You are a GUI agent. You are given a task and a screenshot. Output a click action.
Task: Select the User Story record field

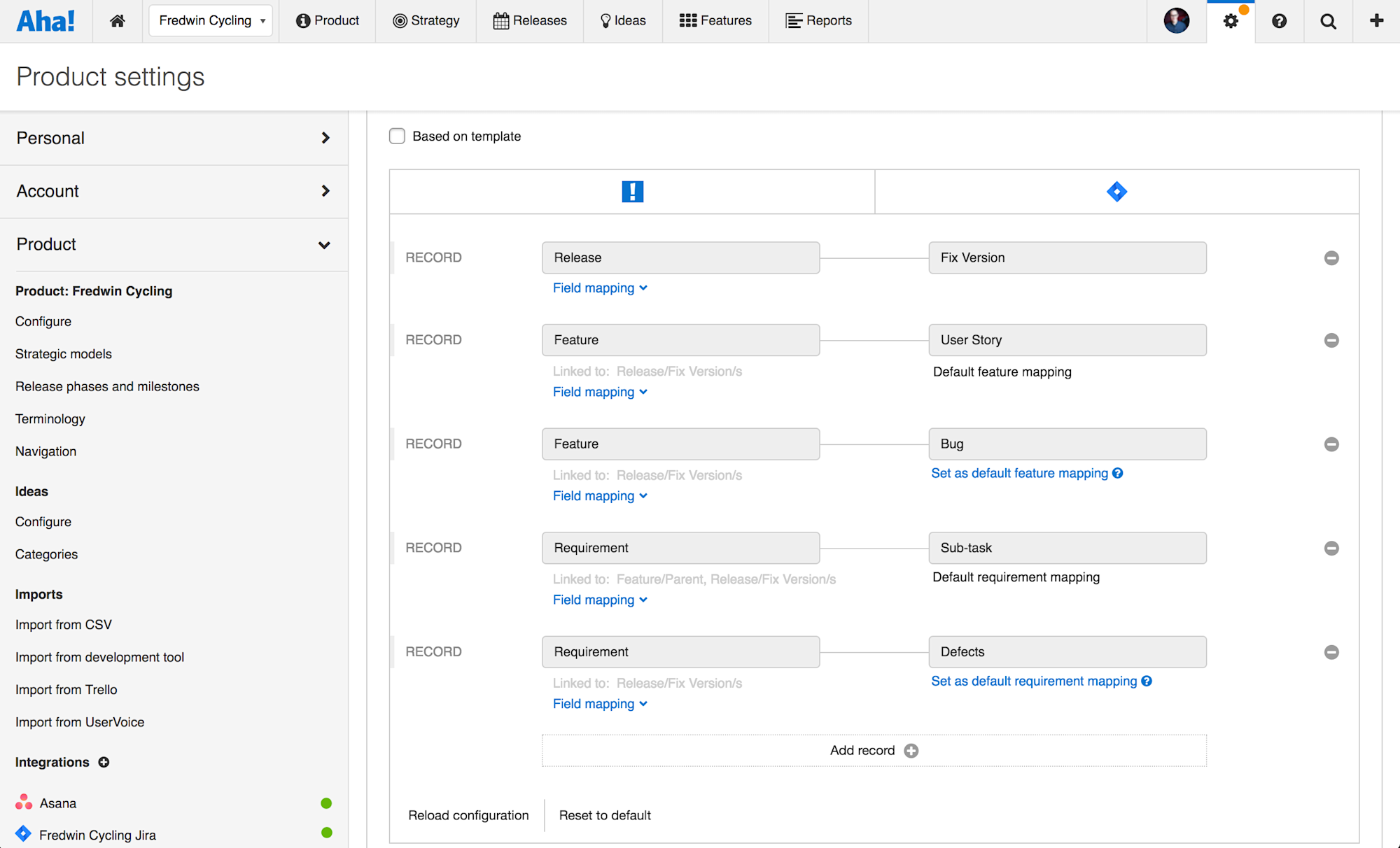coord(1067,340)
